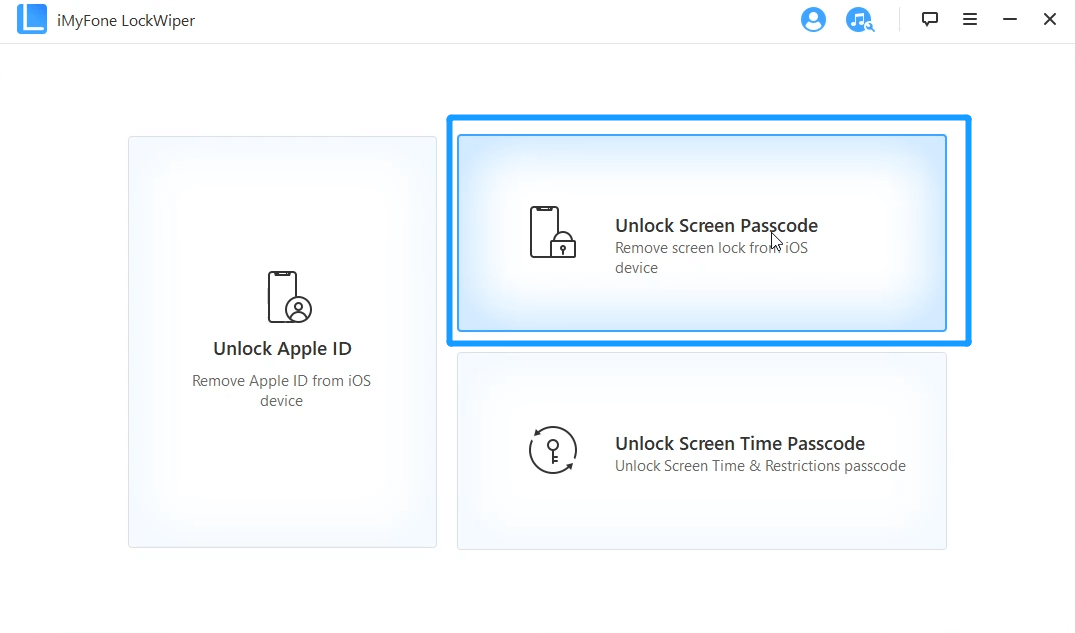Click Unlock Screen Time & Restrictions passcode text
Viewport: 1075px width, 633px height.
click(760, 466)
